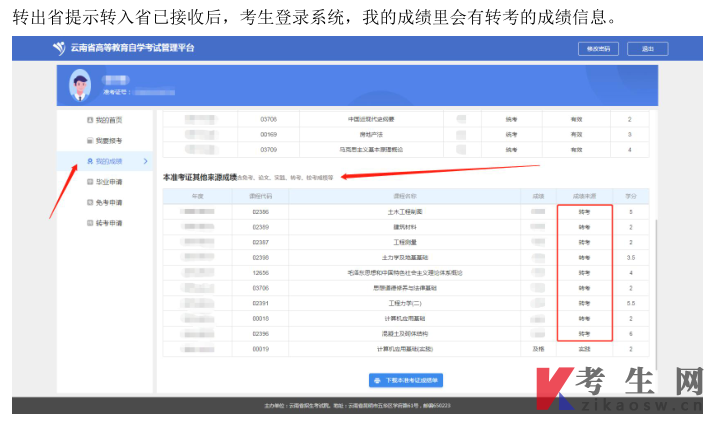The width and height of the screenshot is (718, 424).
Task: Click the 成绩来源 column header
Action: [584, 196]
